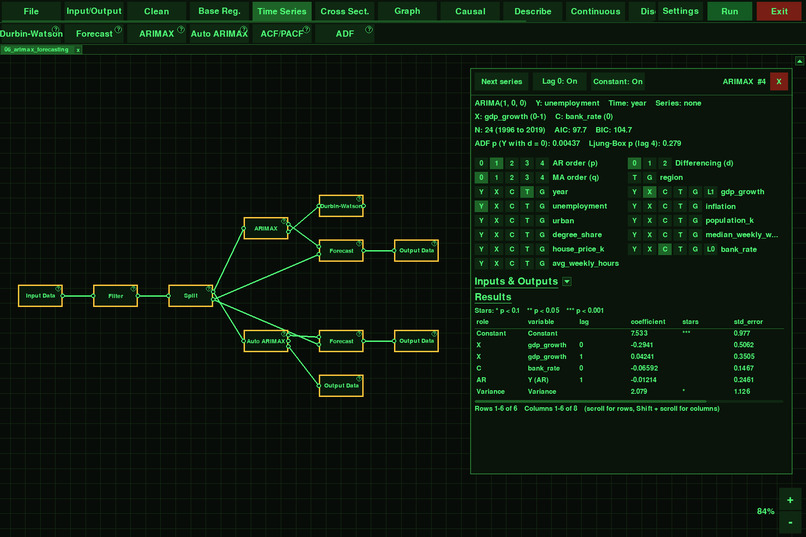Toggle C role for population_k variable

click(x=665, y=220)
